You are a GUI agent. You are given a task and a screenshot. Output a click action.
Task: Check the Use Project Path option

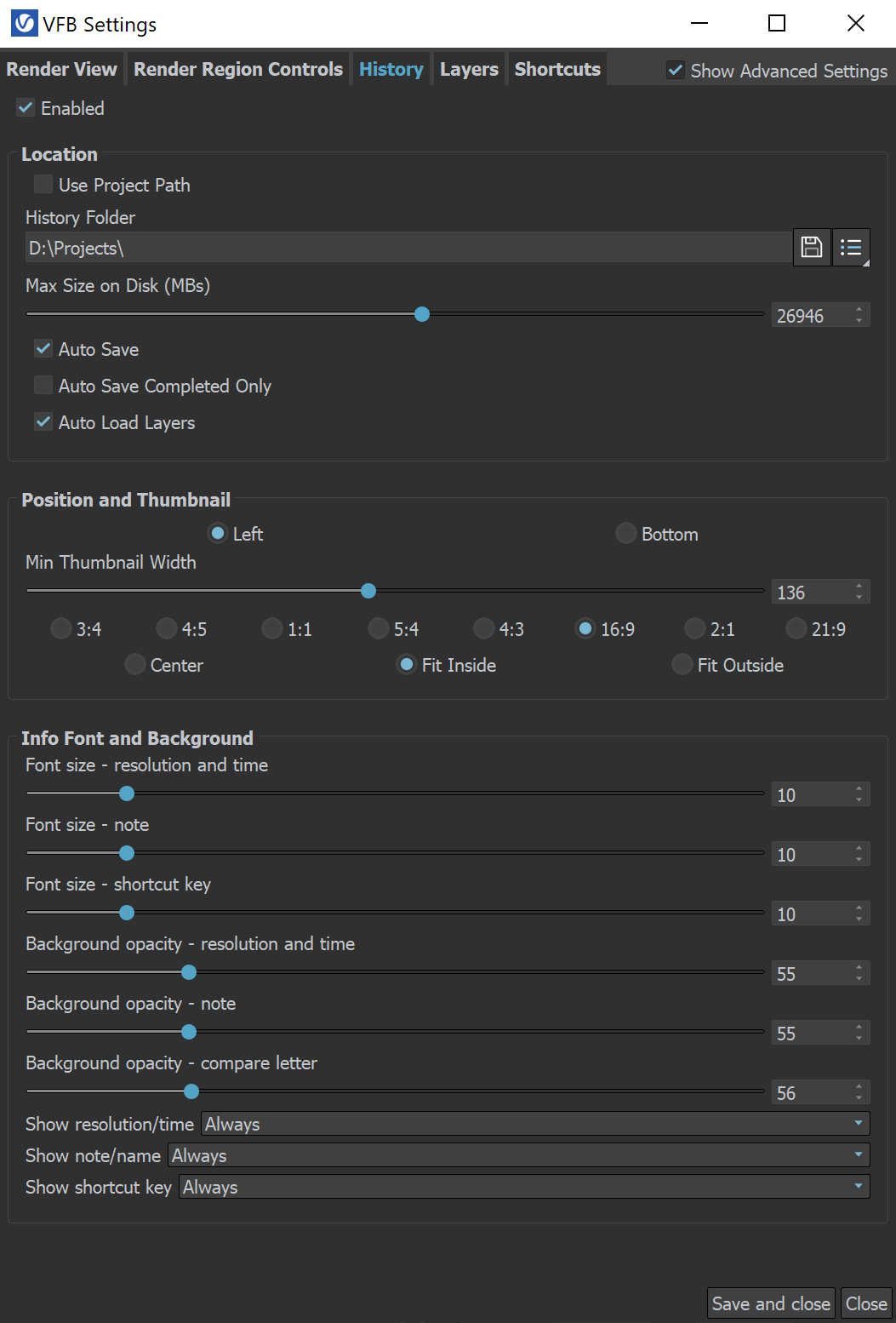43,185
